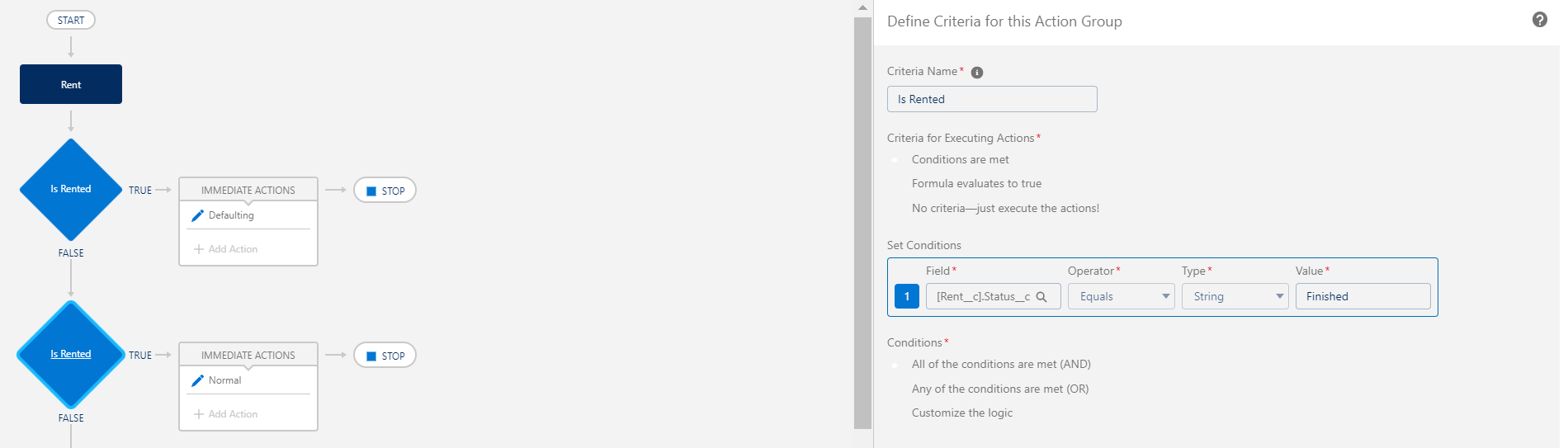Image resolution: width=1568 pixels, height=448 pixels.
Task: Click the canvas vertical scrollbar
Action: coord(862,223)
